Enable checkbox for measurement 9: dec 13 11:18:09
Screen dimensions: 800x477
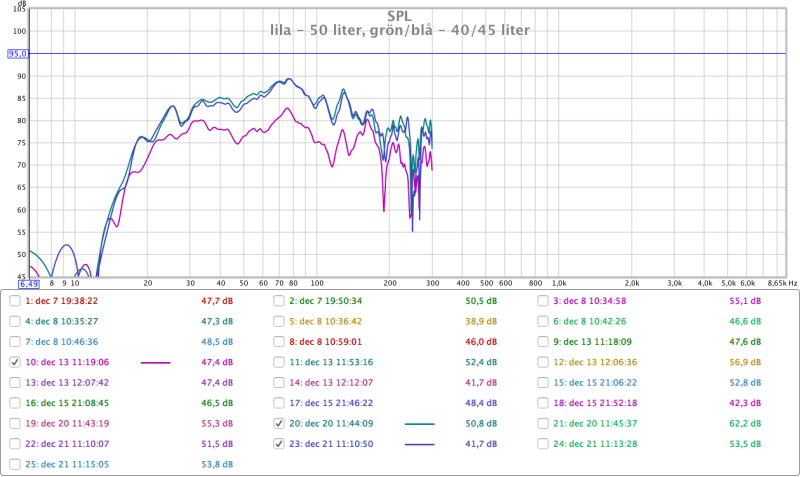pos(543,342)
